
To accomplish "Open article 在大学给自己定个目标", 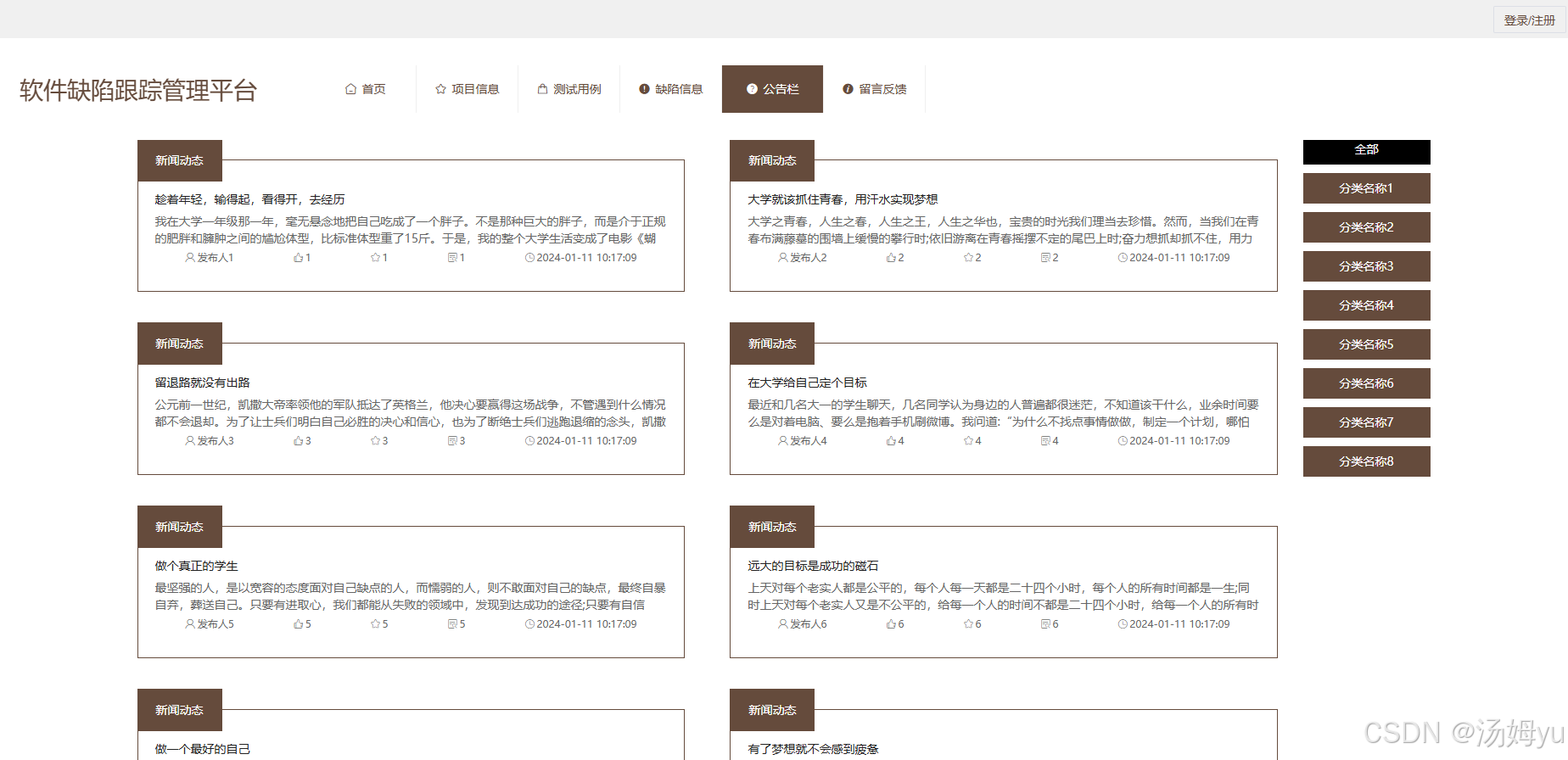I will (807, 383).
